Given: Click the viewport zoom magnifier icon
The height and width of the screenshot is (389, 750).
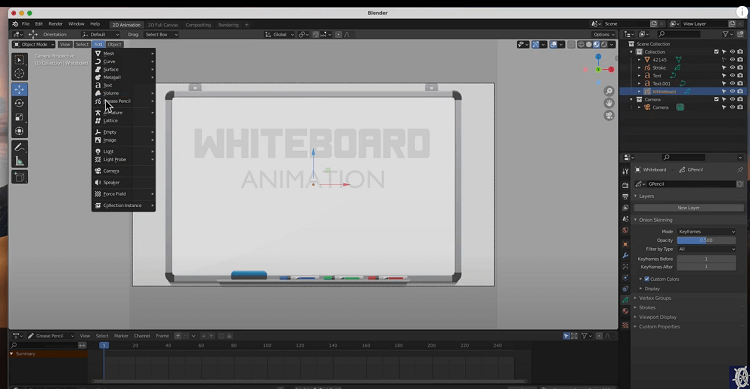Looking at the screenshot, I should (609, 91).
